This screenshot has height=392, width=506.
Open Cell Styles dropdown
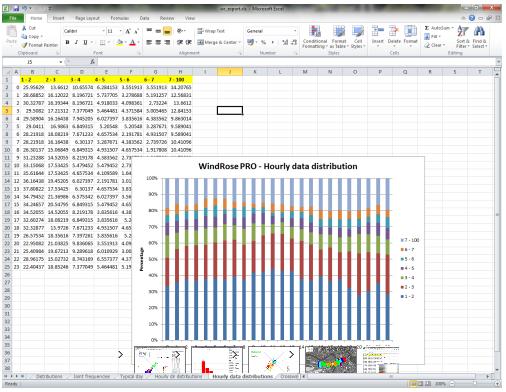tap(358, 37)
